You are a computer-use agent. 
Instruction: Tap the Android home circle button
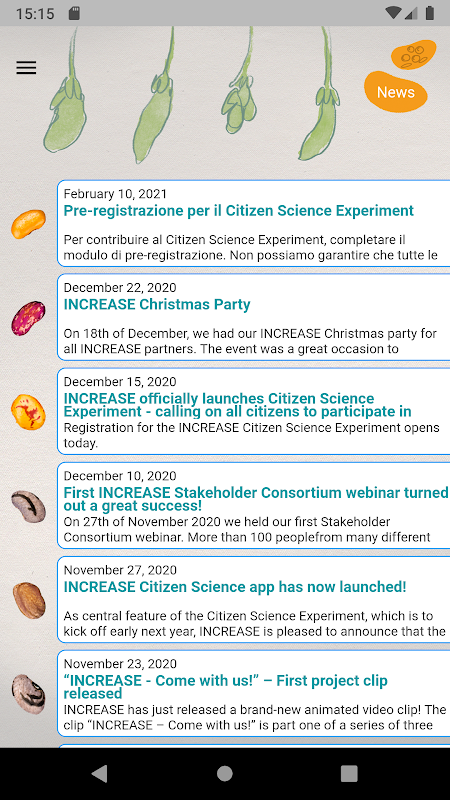click(224, 774)
